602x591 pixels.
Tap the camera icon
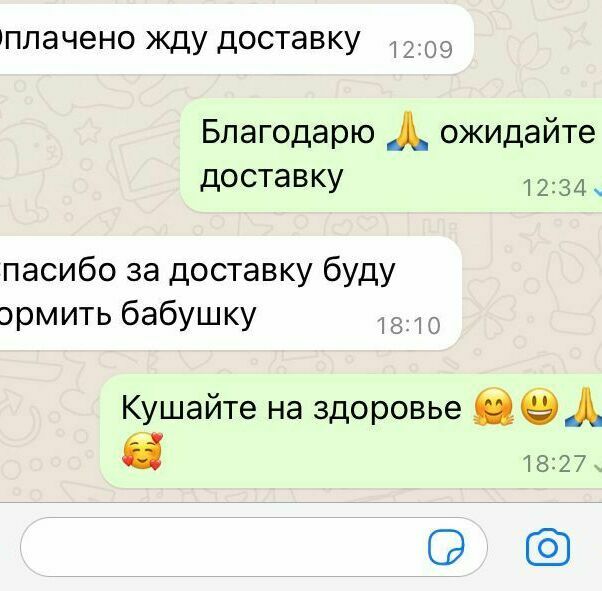[x=548, y=547]
